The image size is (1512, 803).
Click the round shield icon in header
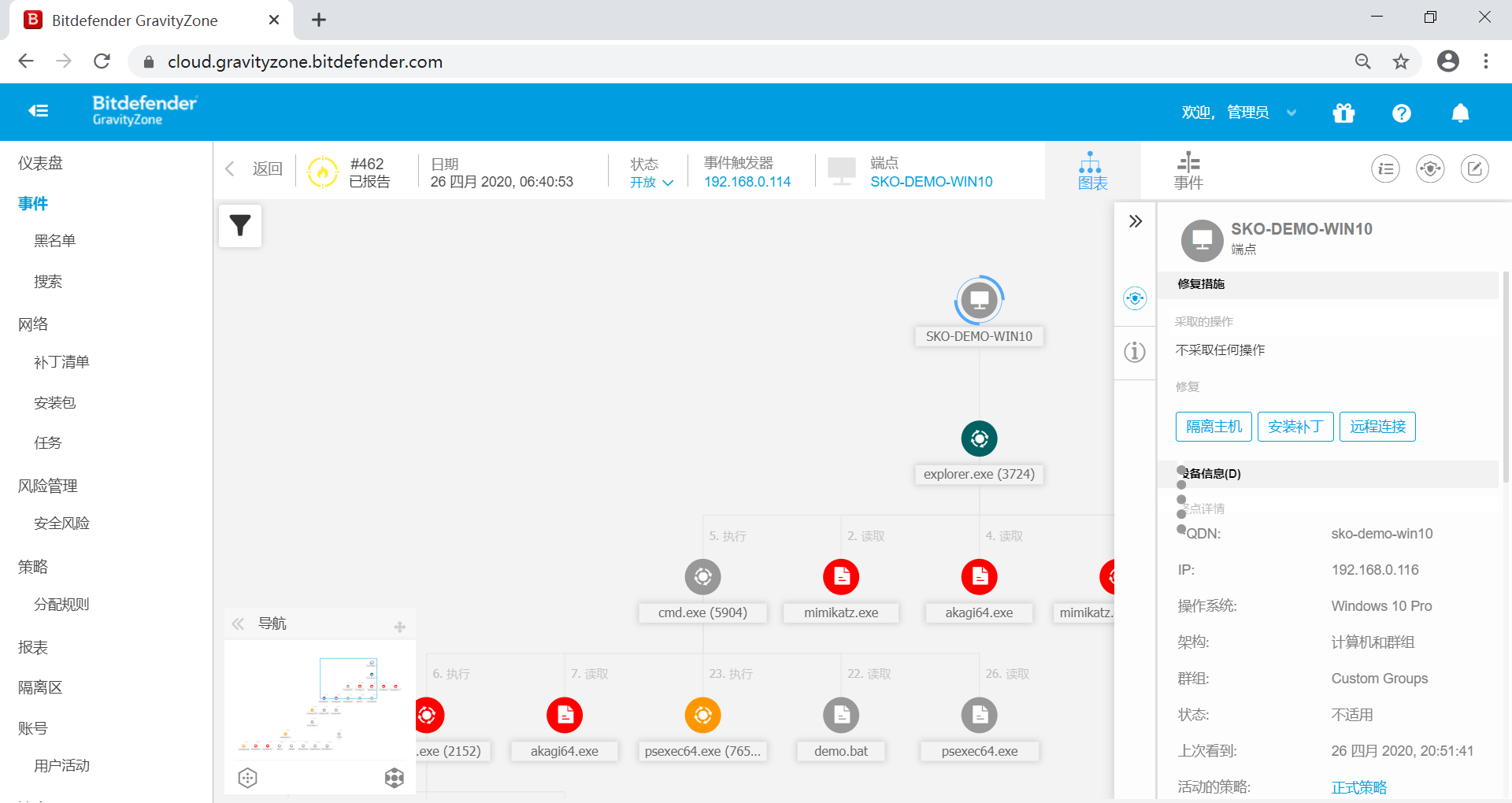(x=1430, y=168)
